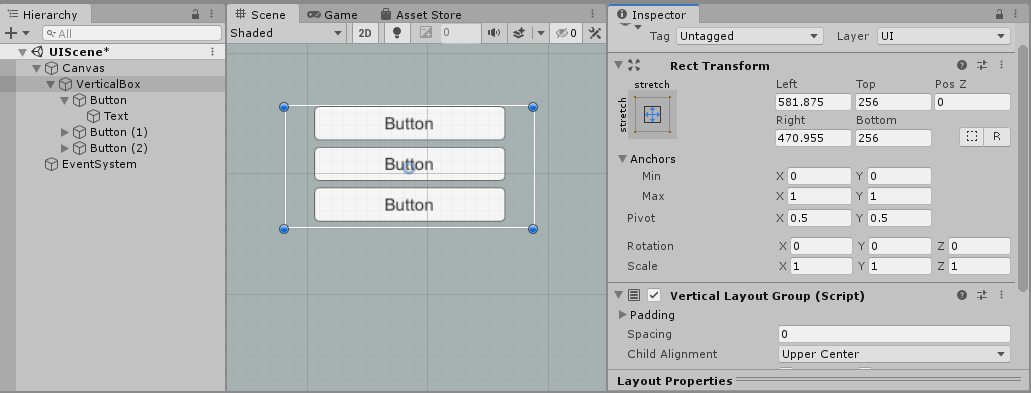Expand the Button (2) node arrow
1031x393 pixels.
(x=64, y=149)
